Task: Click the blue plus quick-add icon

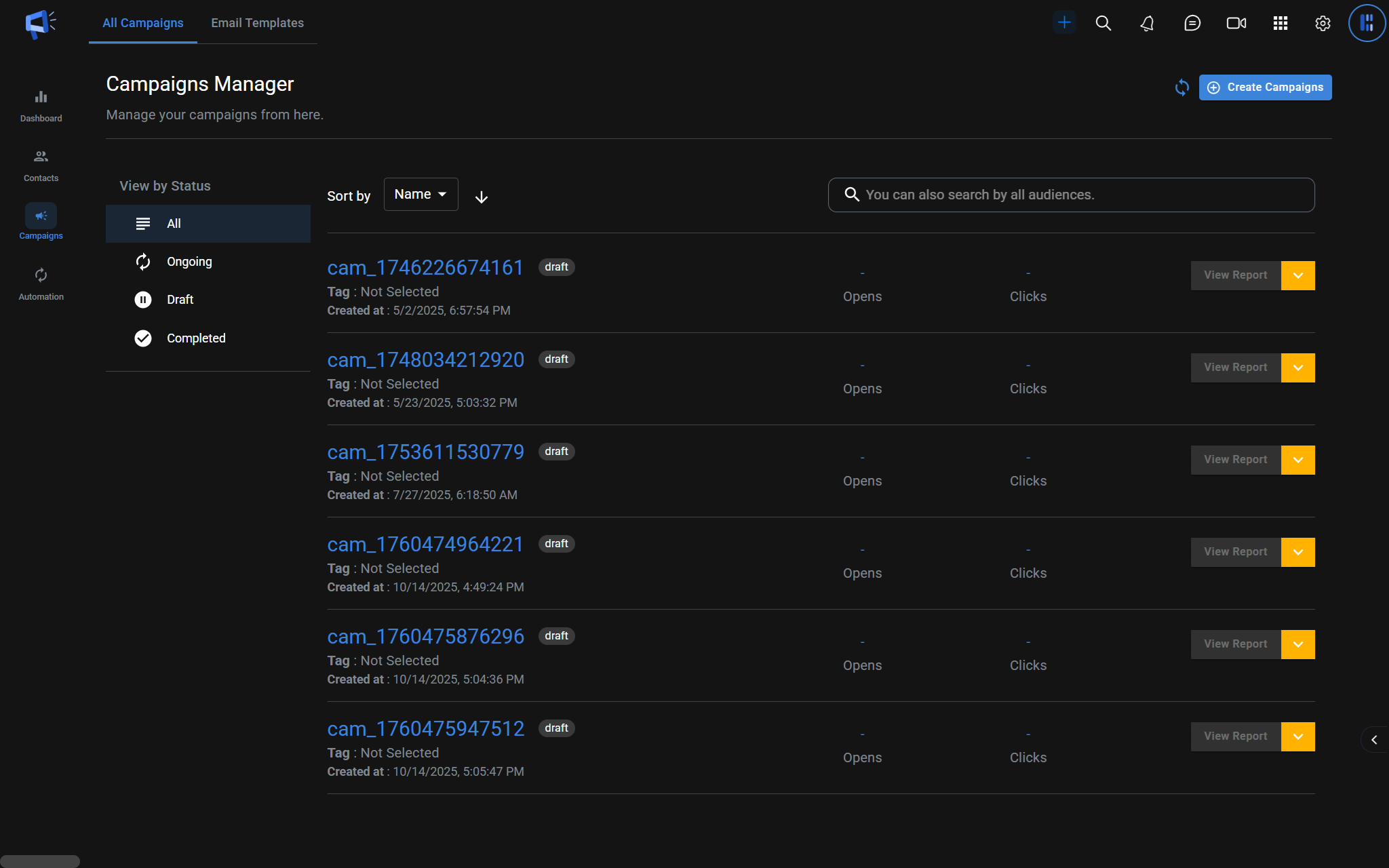Action: point(1064,22)
